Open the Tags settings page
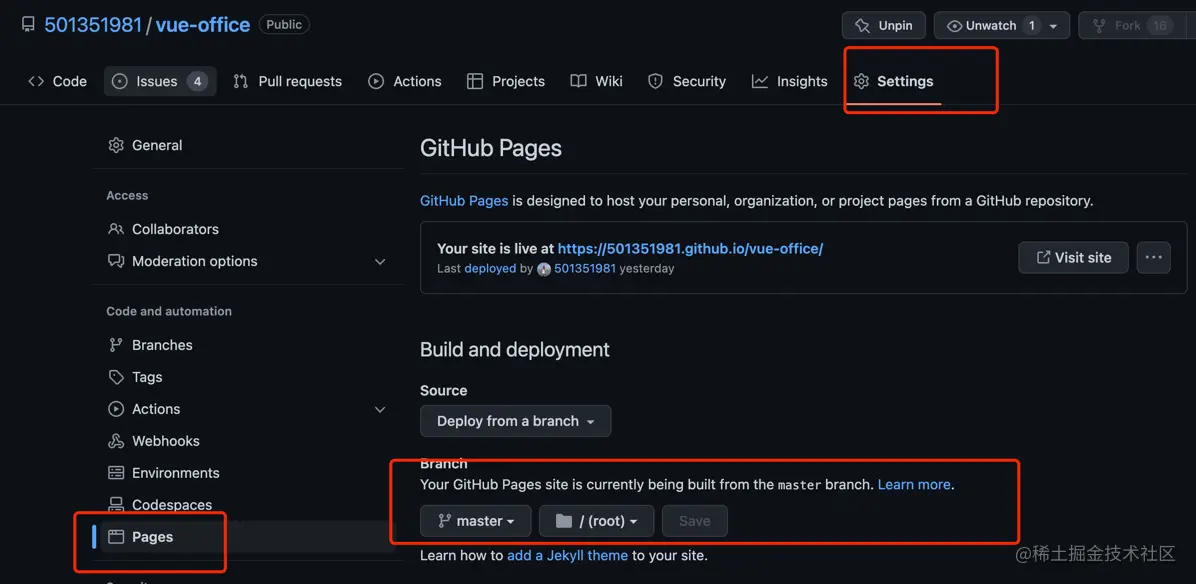The height and width of the screenshot is (584, 1196). click(146, 376)
